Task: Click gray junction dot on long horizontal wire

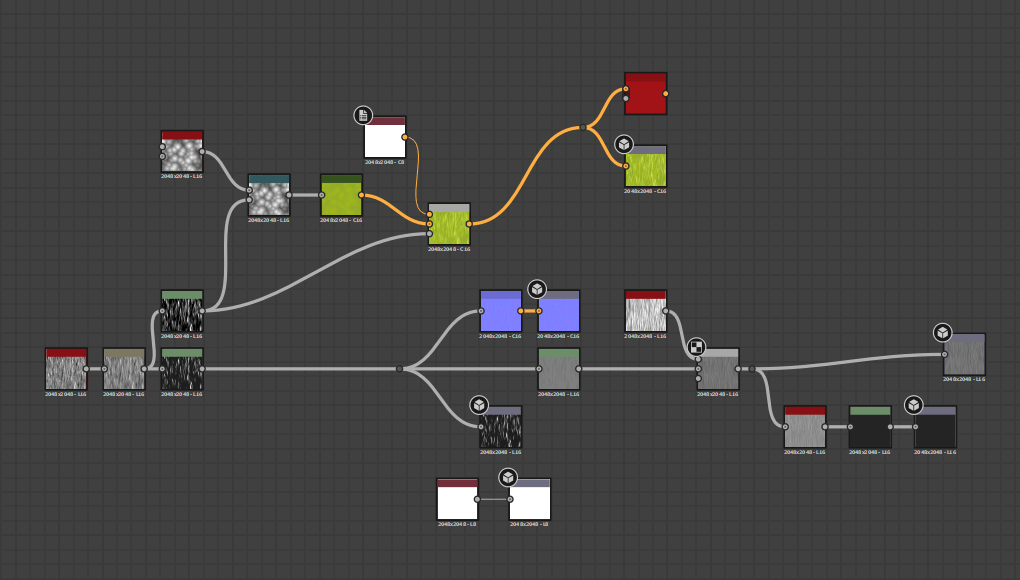Action: pyautogui.click(x=399, y=369)
